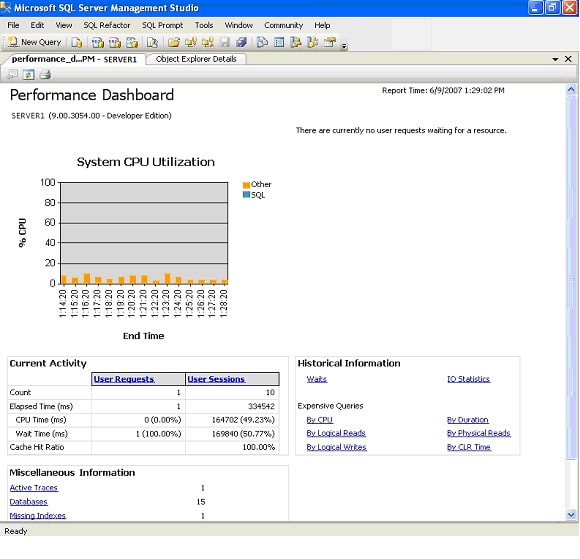Open the SQL Prompt menu
The height and width of the screenshot is (559, 580).
[162, 25]
